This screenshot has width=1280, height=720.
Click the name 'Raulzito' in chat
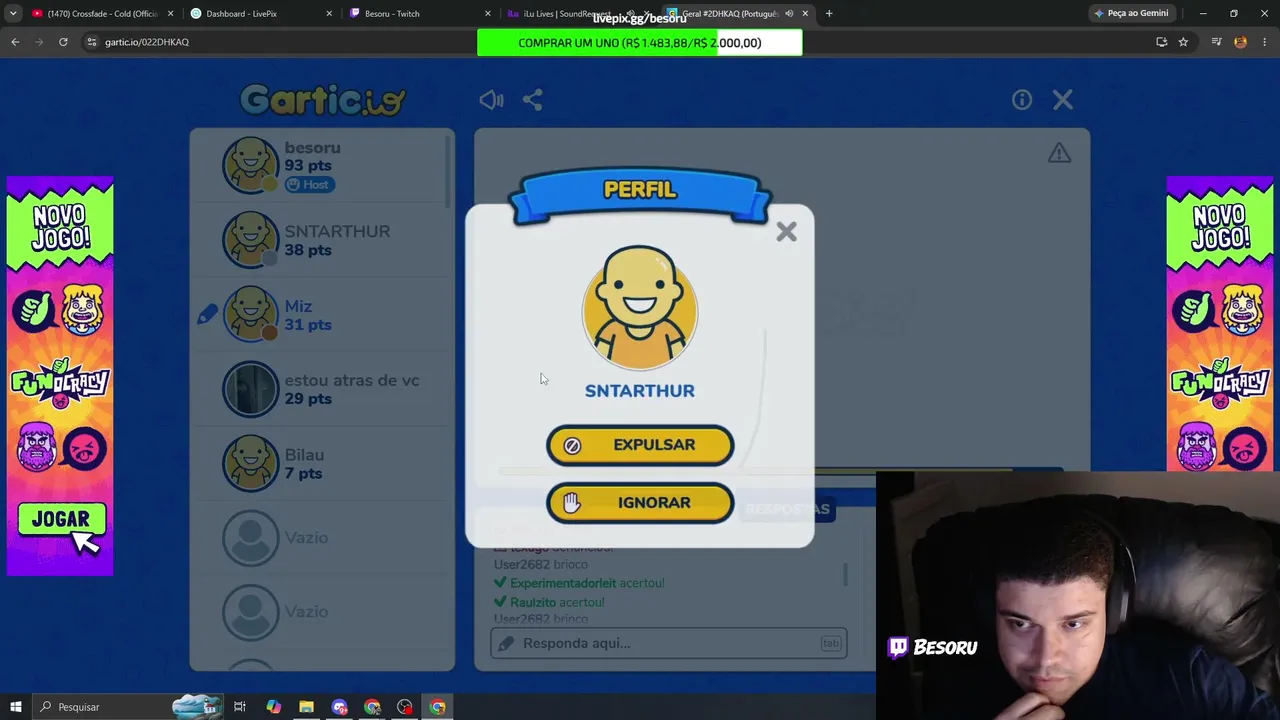pyautogui.click(x=532, y=602)
